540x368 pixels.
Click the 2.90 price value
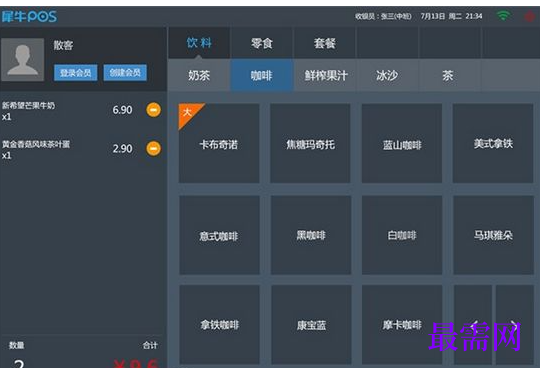122,149
